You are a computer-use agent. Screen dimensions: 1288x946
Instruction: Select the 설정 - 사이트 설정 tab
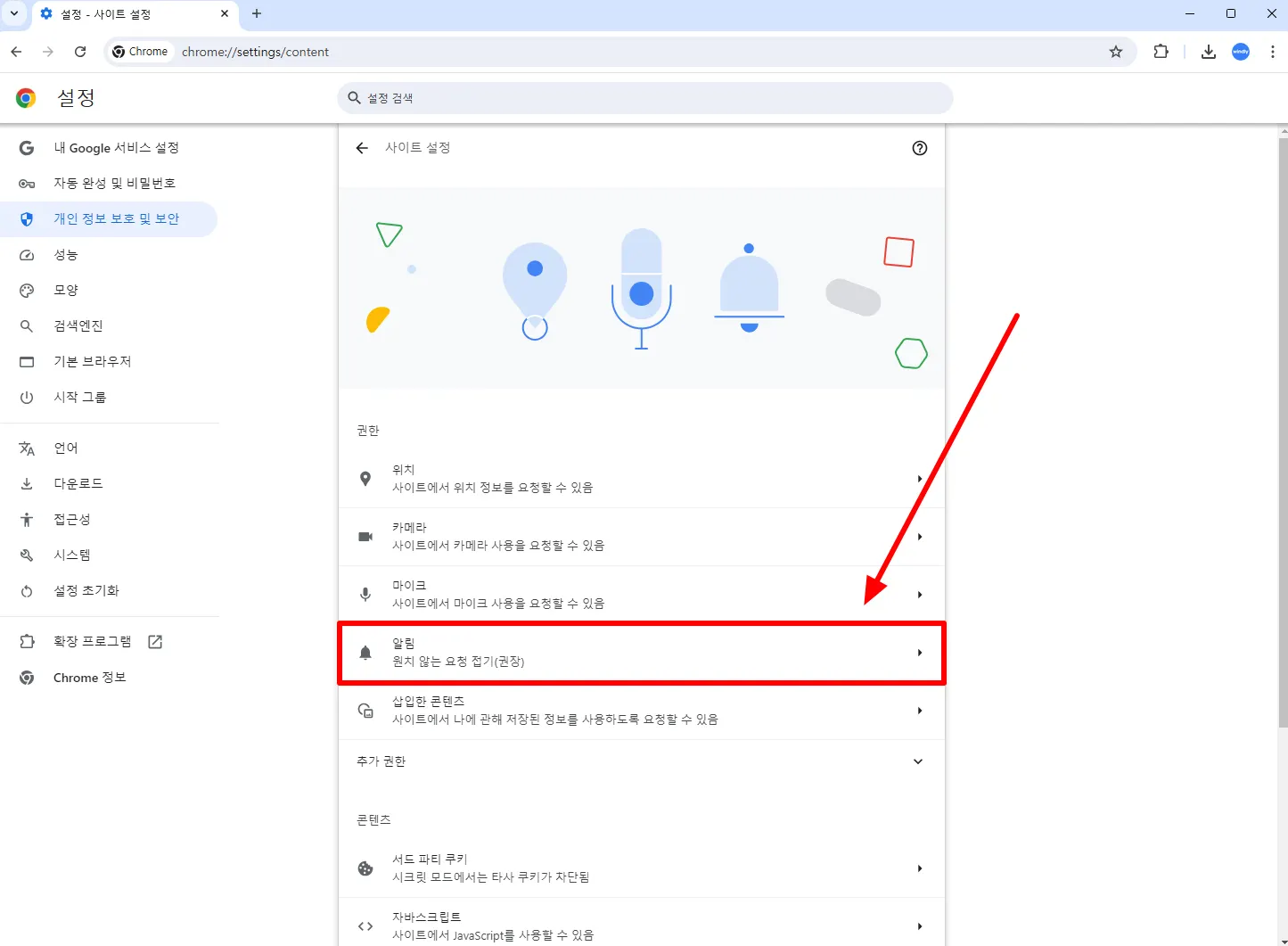pos(135,14)
